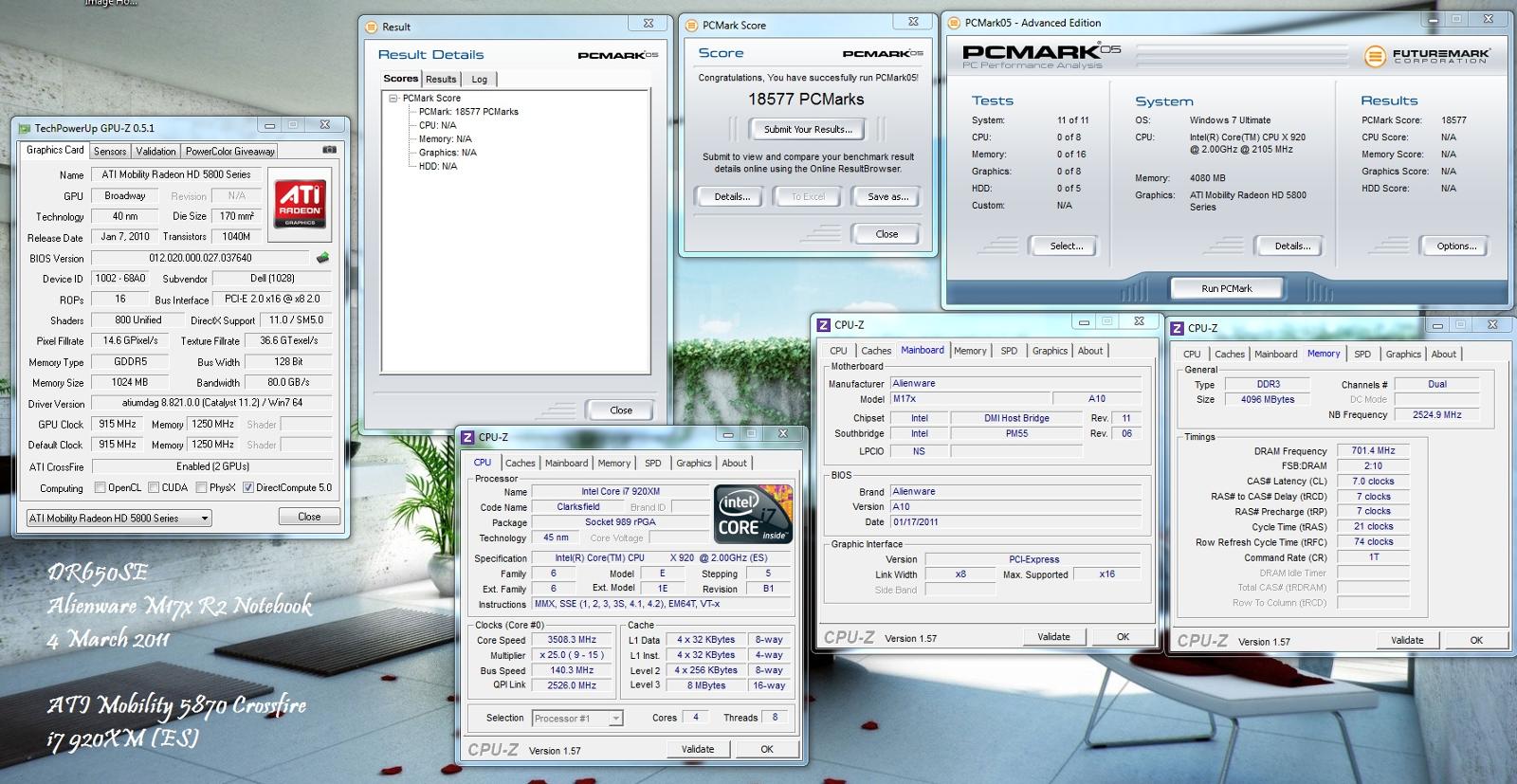The height and width of the screenshot is (784, 1517).
Task: Select 'HDD: N/A' row in scores tree
Action: [x=438, y=166]
